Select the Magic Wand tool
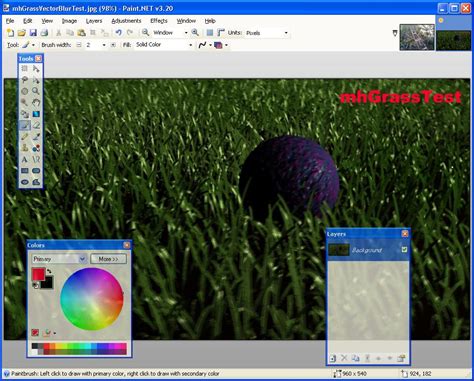474x381 pixels. point(24,102)
